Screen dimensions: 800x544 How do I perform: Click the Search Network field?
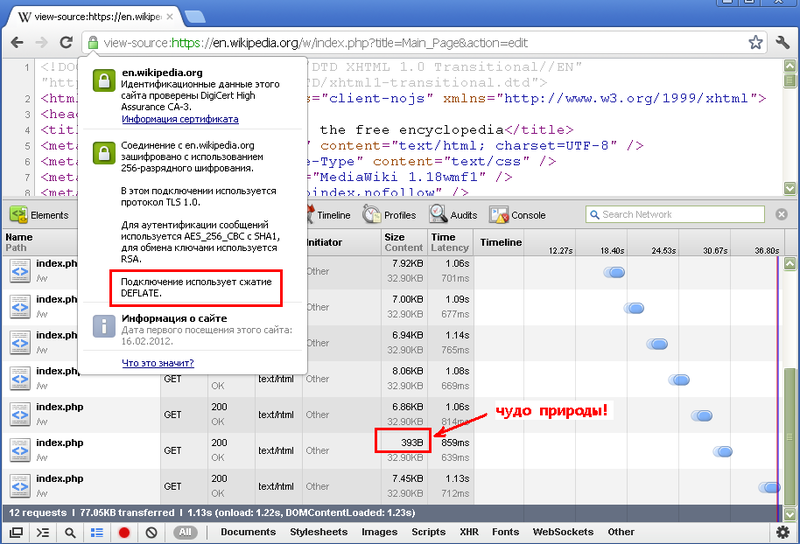click(x=675, y=214)
